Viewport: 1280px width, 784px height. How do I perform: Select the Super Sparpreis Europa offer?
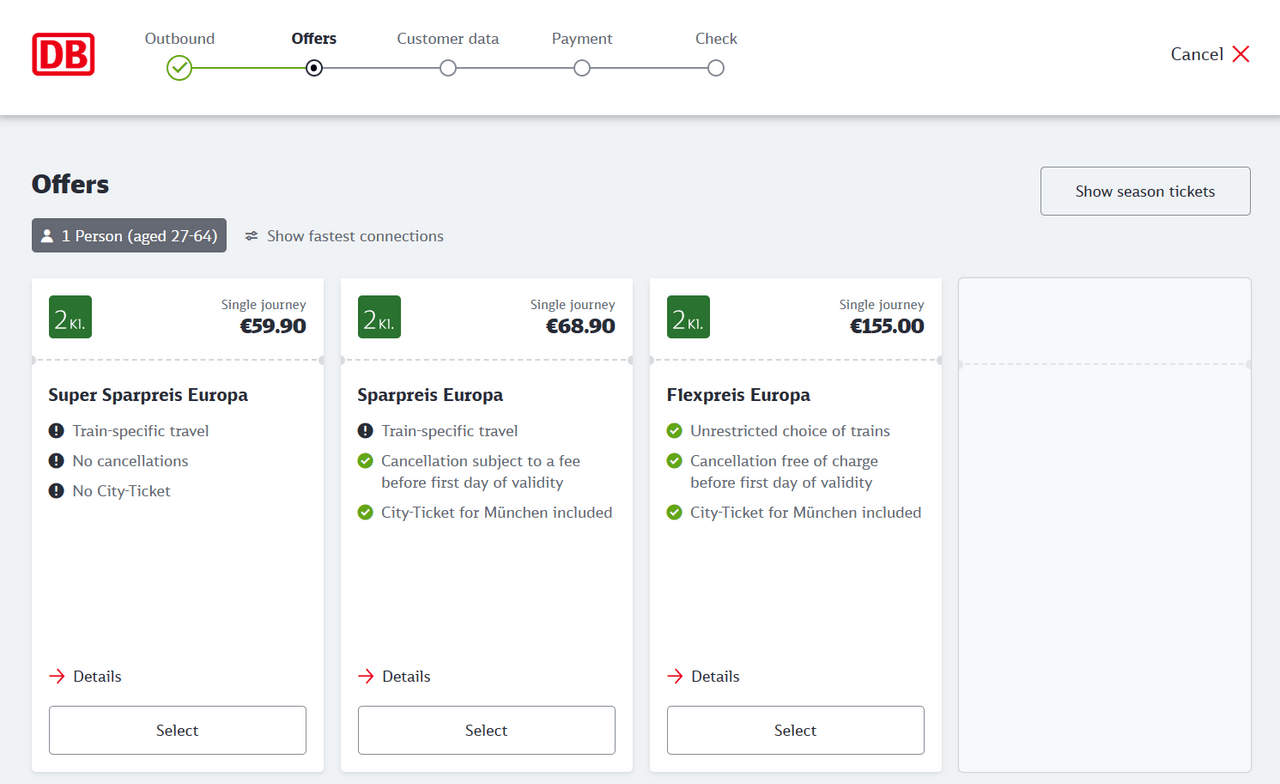click(177, 730)
